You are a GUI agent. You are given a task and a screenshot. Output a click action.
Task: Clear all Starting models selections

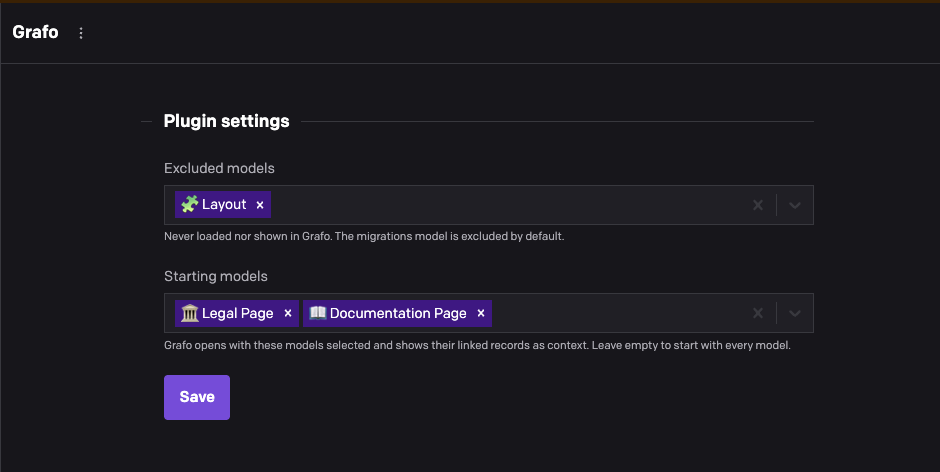tap(758, 313)
